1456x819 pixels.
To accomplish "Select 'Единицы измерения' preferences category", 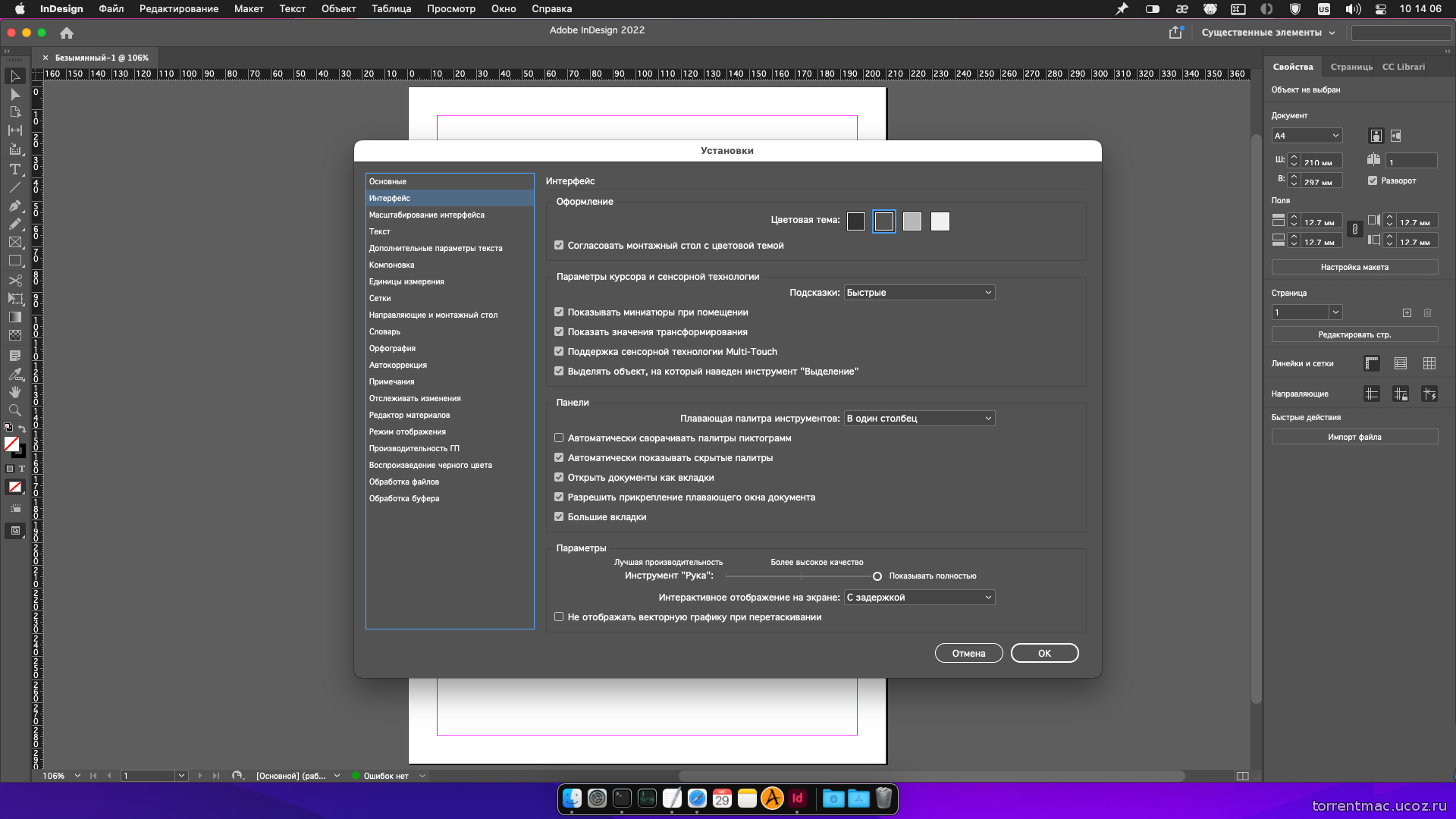I will click(x=450, y=281).
